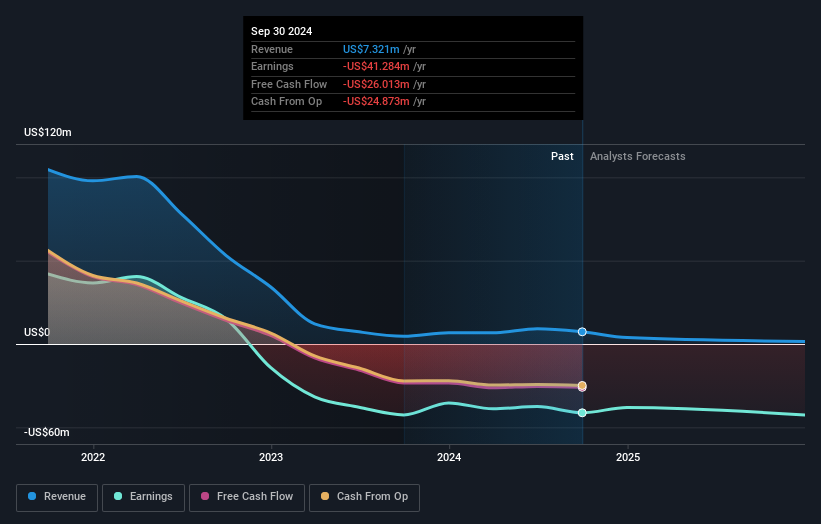Screen dimensions: 821x524
Task: Toggle the Cash From Op legend button
Action: (364, 497)
